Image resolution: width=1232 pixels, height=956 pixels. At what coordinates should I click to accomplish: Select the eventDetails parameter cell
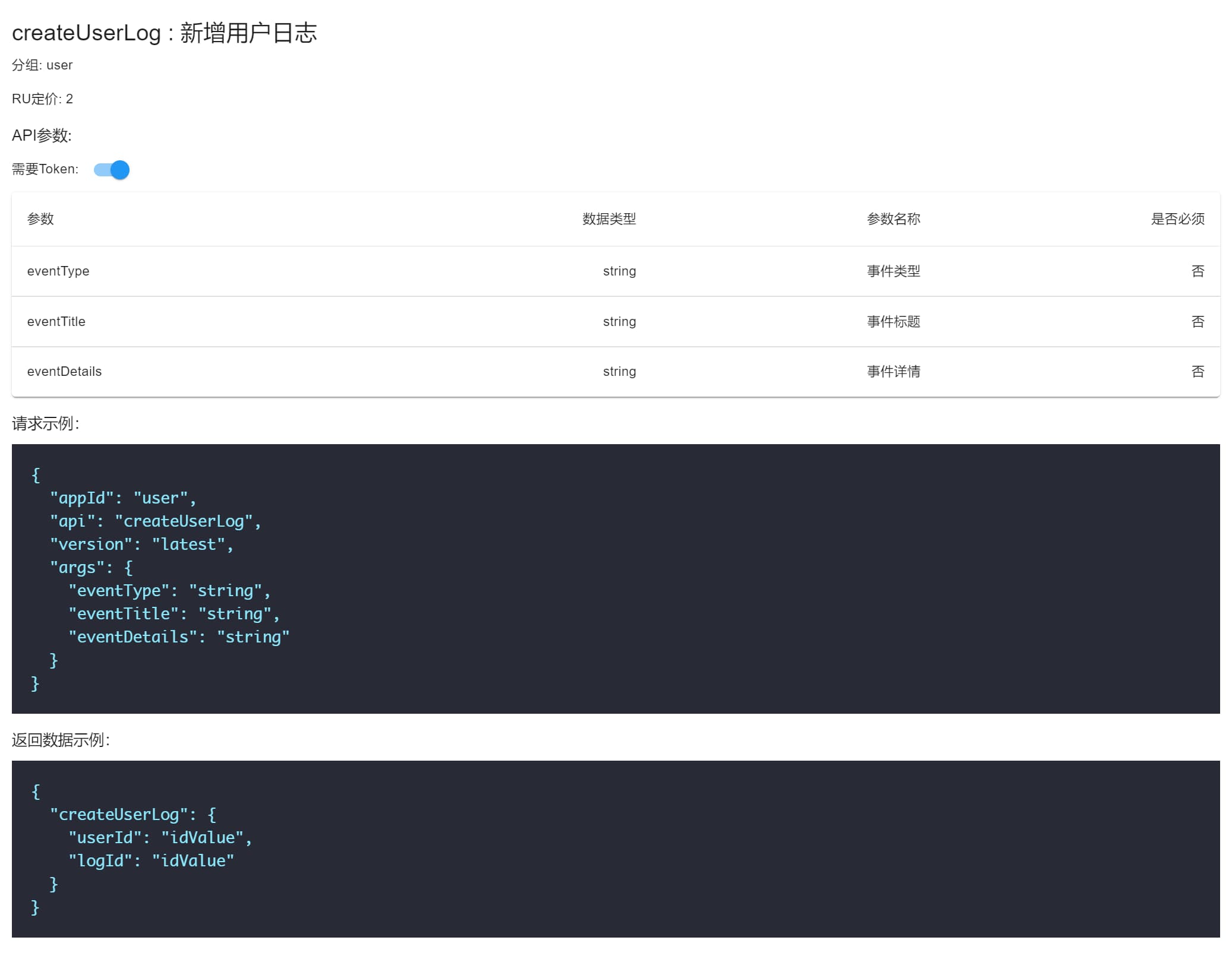[64, 372]
